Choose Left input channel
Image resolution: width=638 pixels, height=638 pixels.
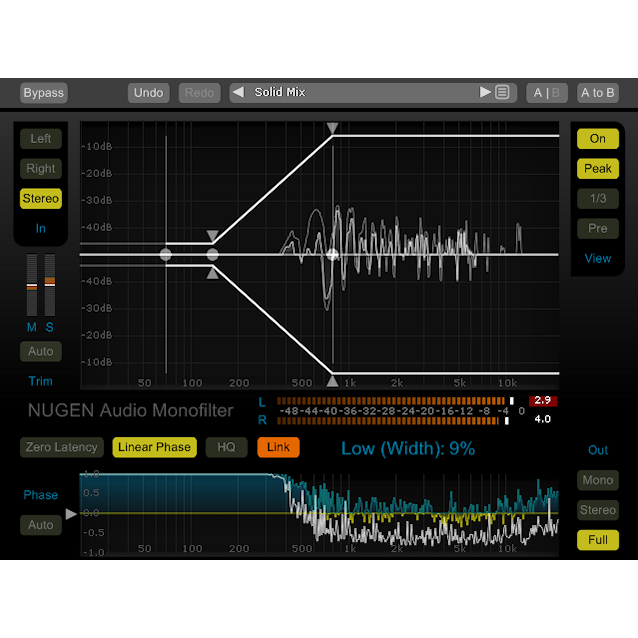pos(41,139)
